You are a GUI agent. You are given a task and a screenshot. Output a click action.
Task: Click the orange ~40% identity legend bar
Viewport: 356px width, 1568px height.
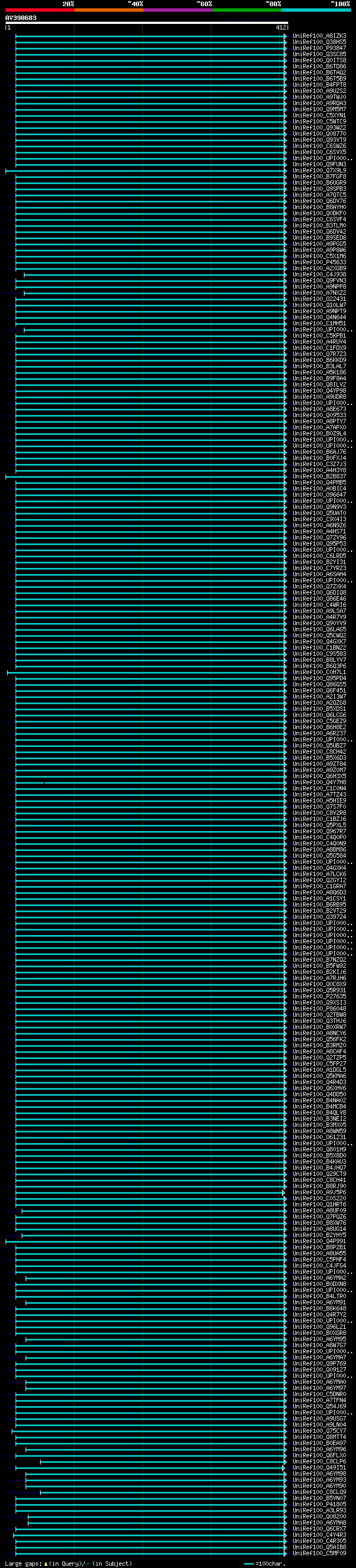(x=109, y=11)
